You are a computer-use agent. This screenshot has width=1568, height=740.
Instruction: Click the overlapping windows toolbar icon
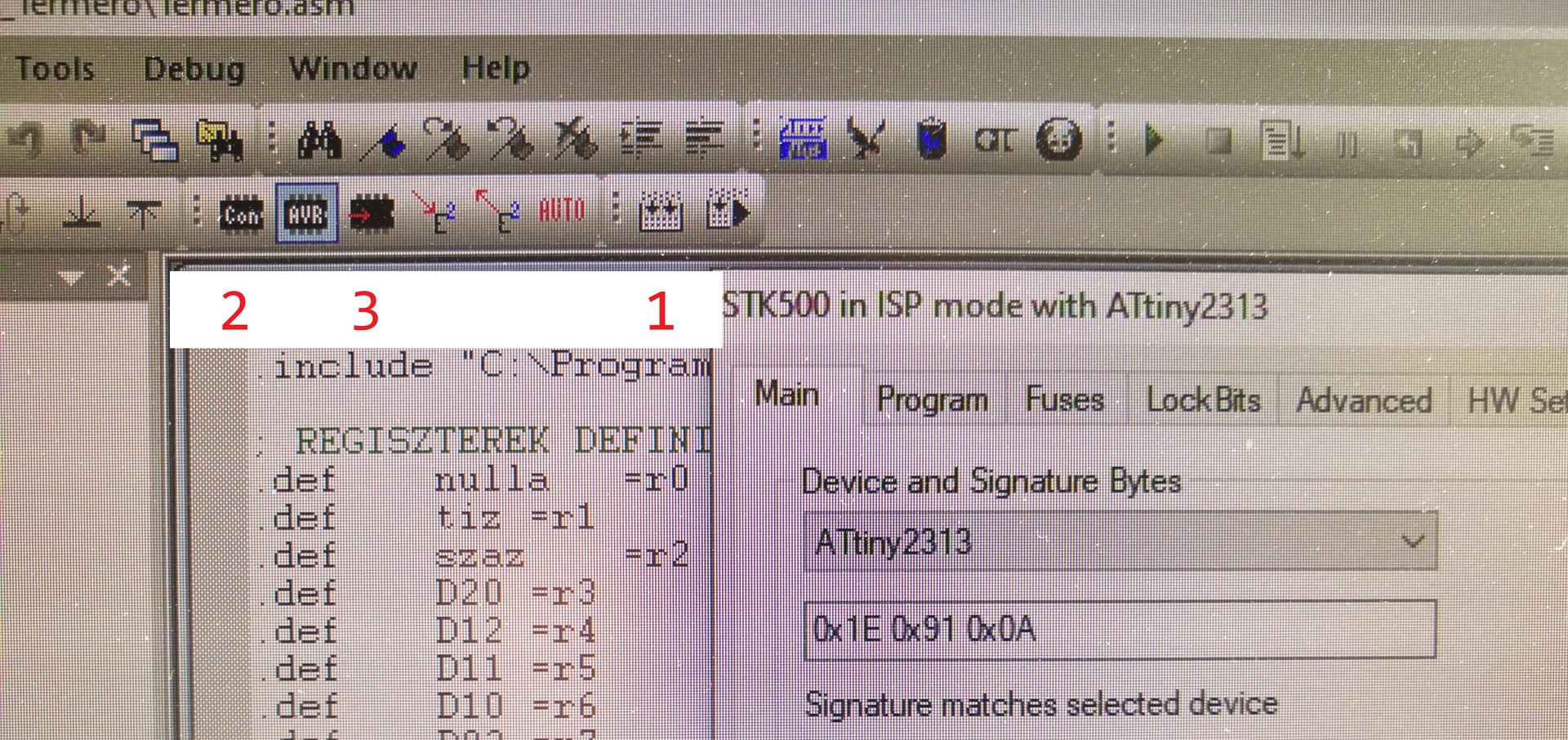[154, 139]
